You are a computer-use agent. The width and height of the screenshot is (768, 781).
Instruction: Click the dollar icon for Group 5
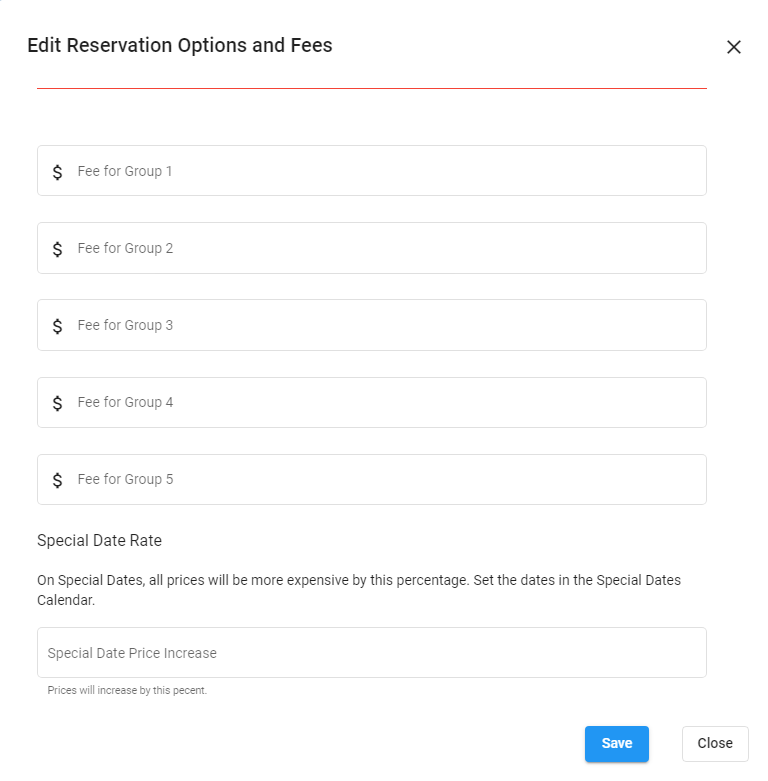click(x=57, y=480)
